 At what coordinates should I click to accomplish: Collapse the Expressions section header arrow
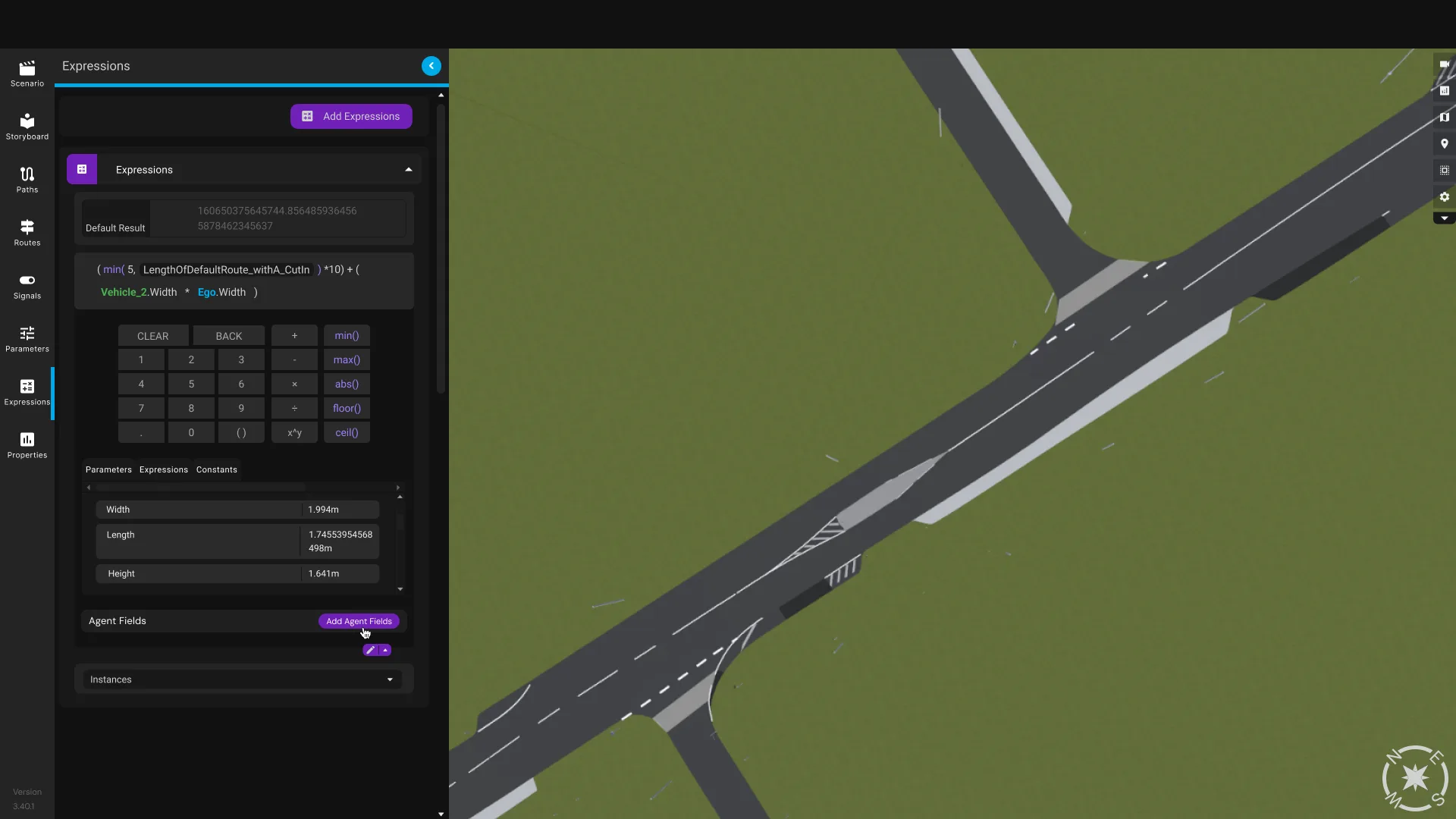409,170
